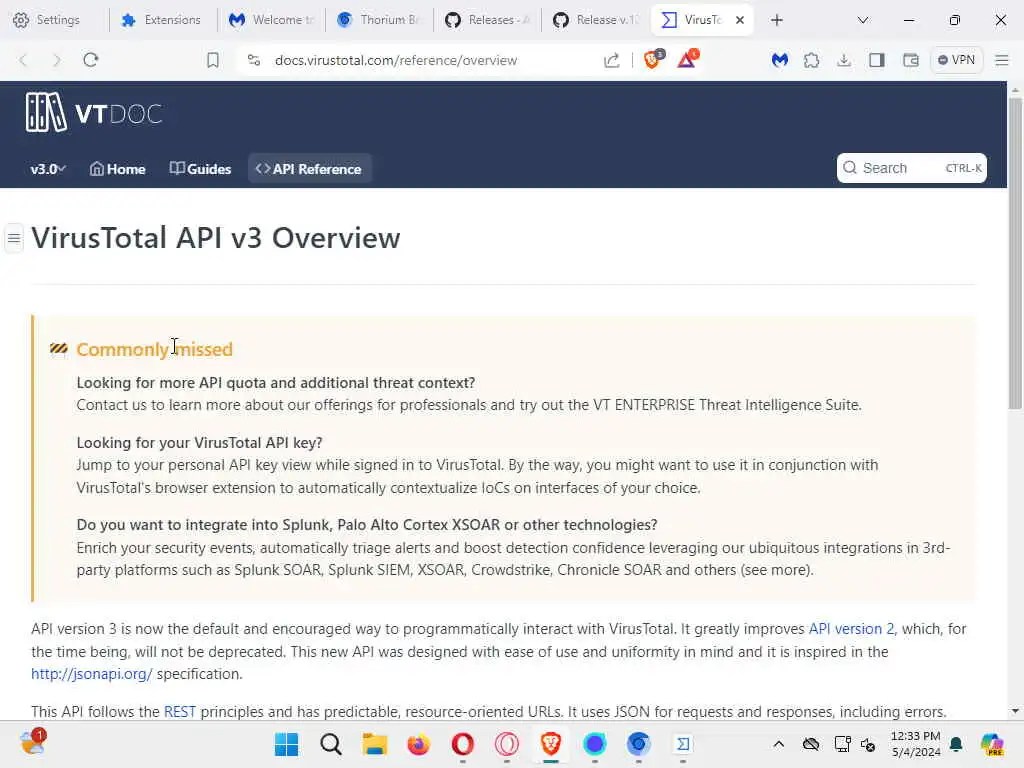The height and width of the screenshot is (768, 1024).
Task: Open the Brave Wallet icon
Action: pyautogui.click(x=910, y=60)
